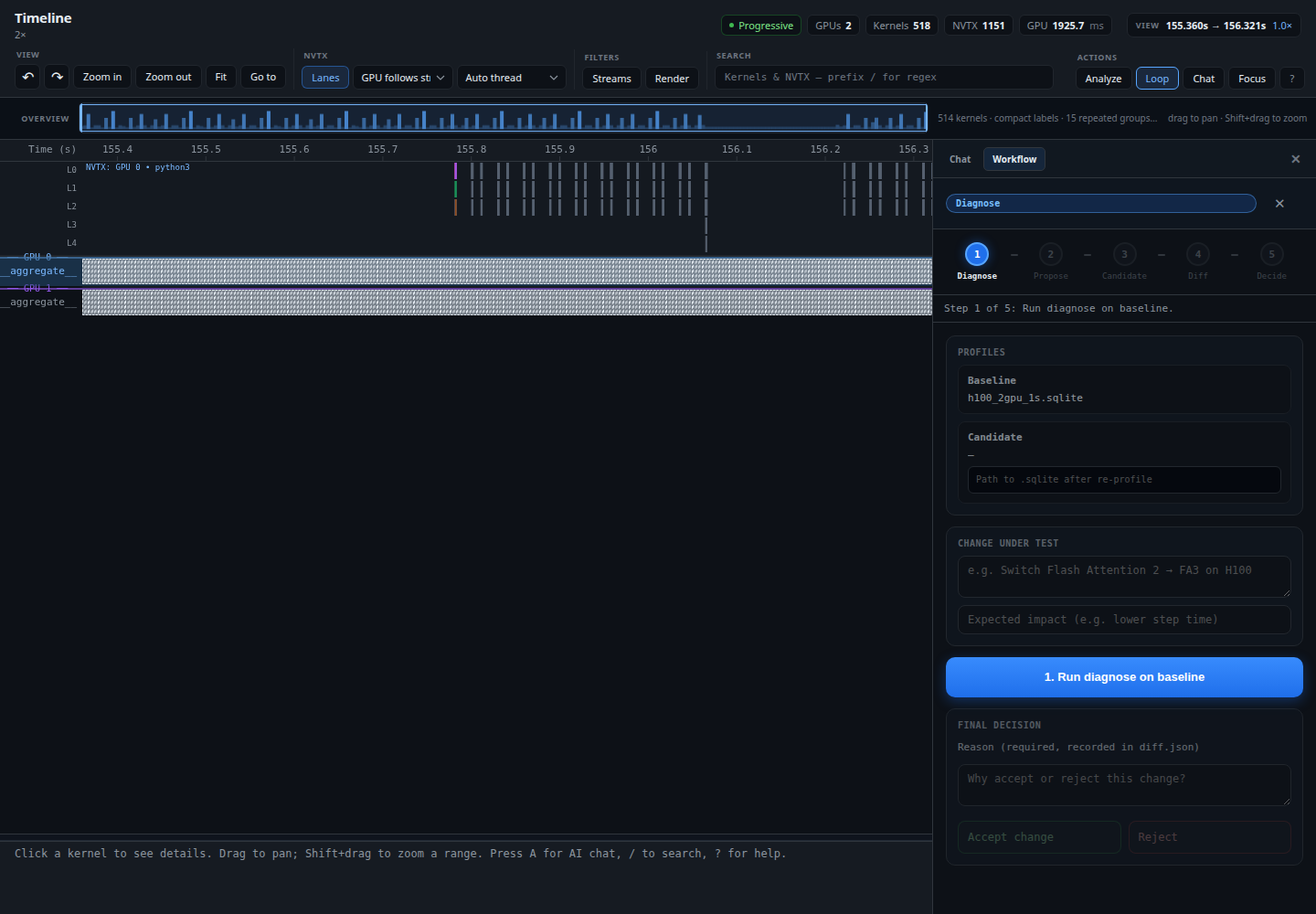
Task: Select workflow step 3 Candidate
Action: (1124, 260)
